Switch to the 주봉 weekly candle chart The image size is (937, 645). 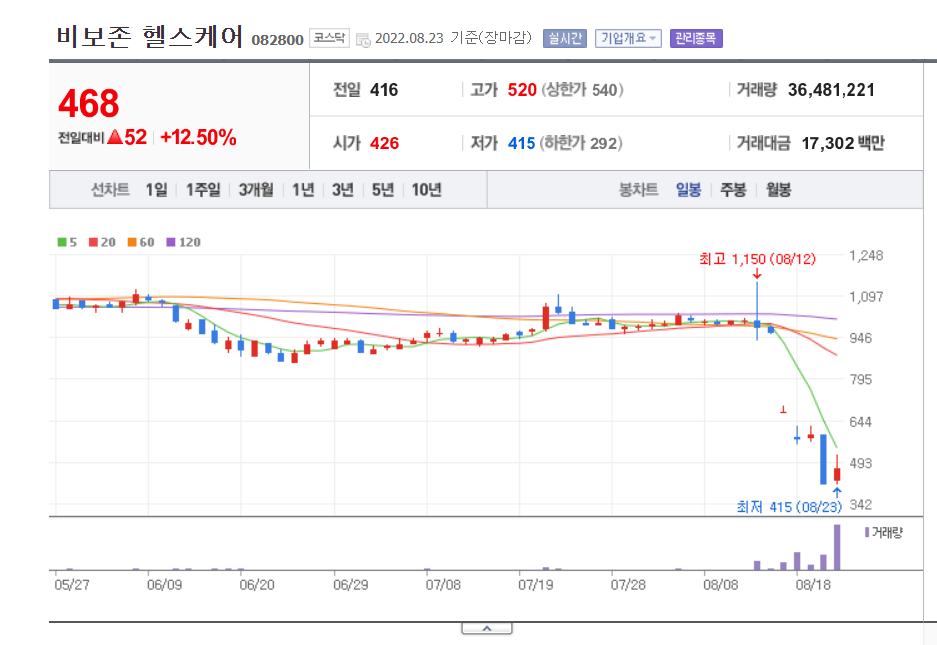[733, 190]
